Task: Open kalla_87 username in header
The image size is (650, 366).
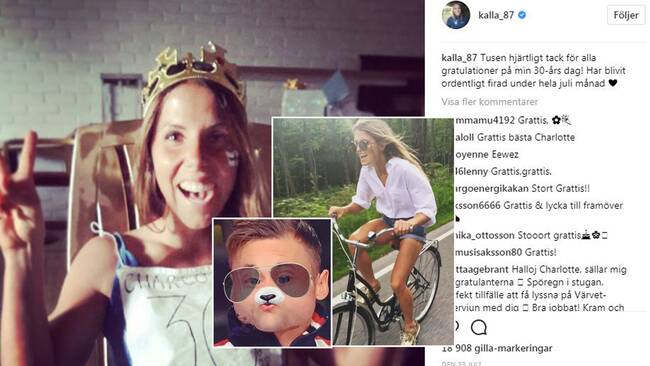Action: [x=496, y=15]
